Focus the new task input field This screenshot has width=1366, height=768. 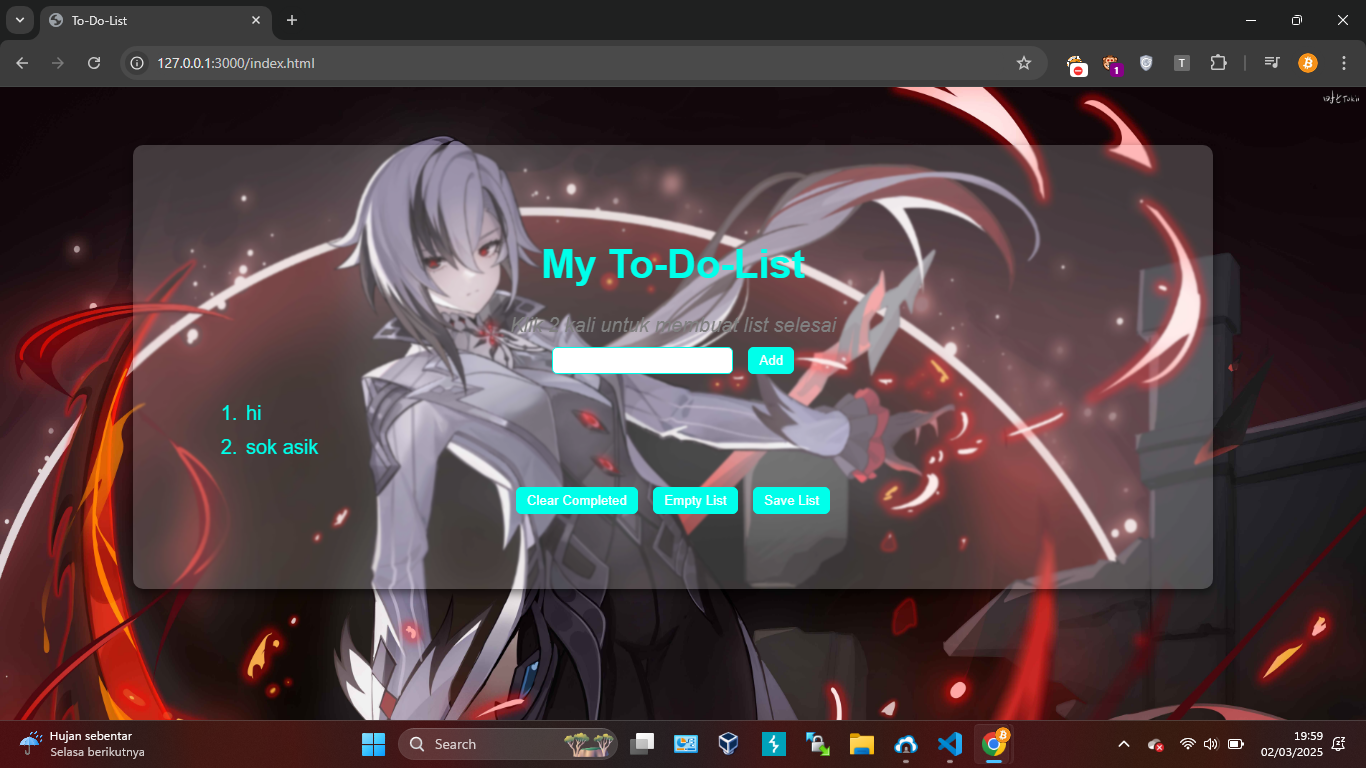(642, 361)
